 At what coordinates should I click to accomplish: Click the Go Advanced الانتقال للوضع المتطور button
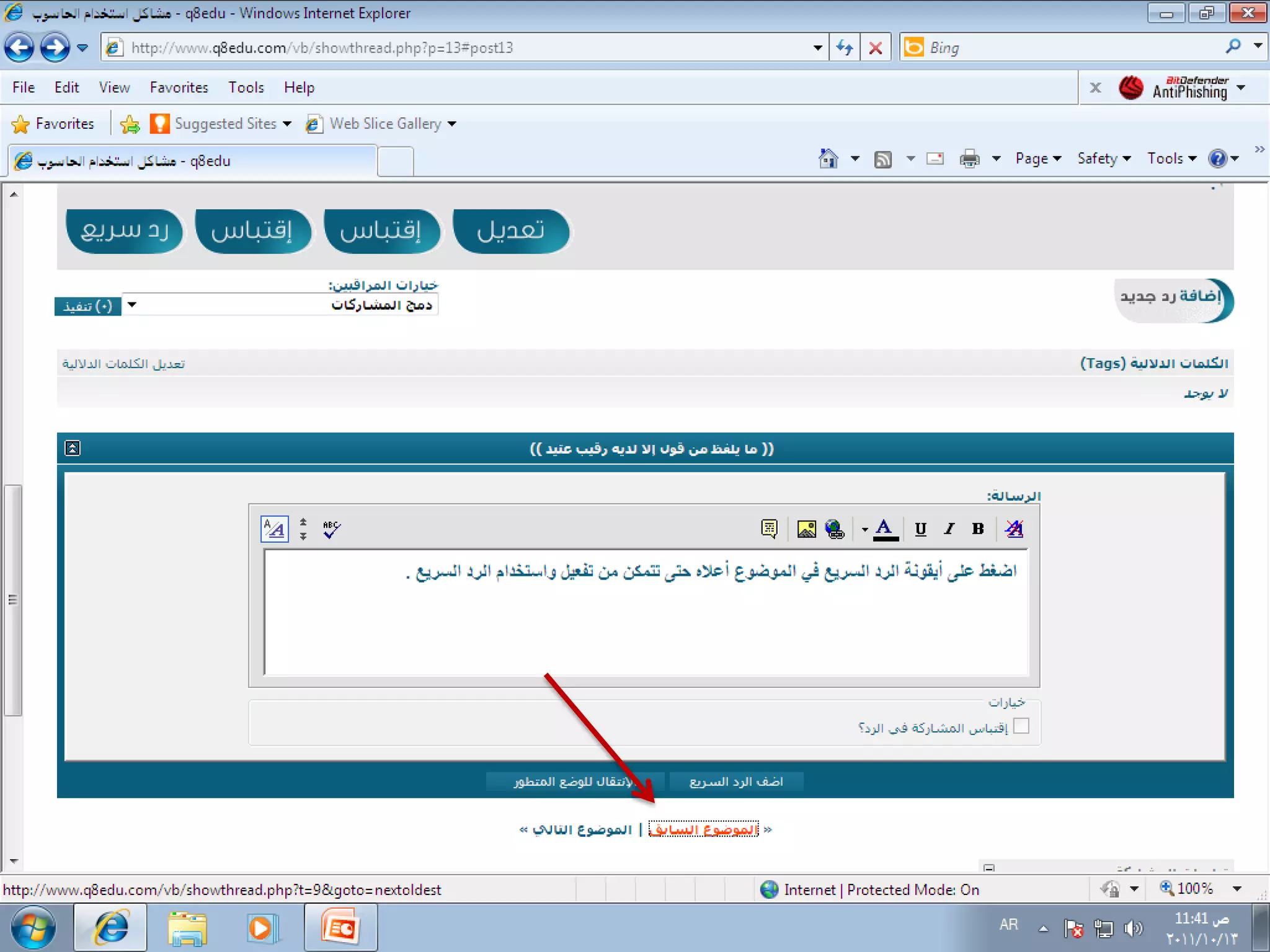575,782
